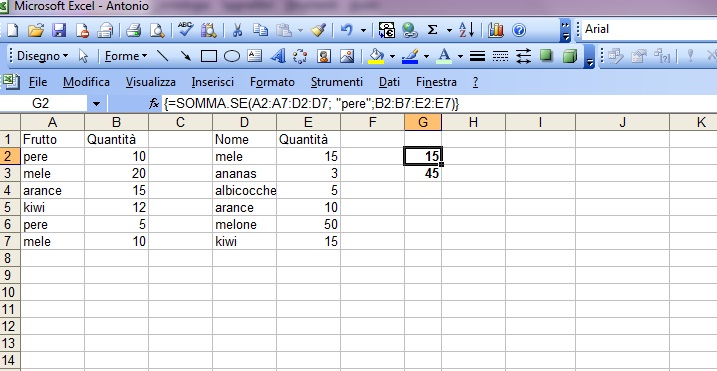The height and width of the screenshot is (371, 717).
Task: Apply the blue Line Color brush
Action: (410, 56)
